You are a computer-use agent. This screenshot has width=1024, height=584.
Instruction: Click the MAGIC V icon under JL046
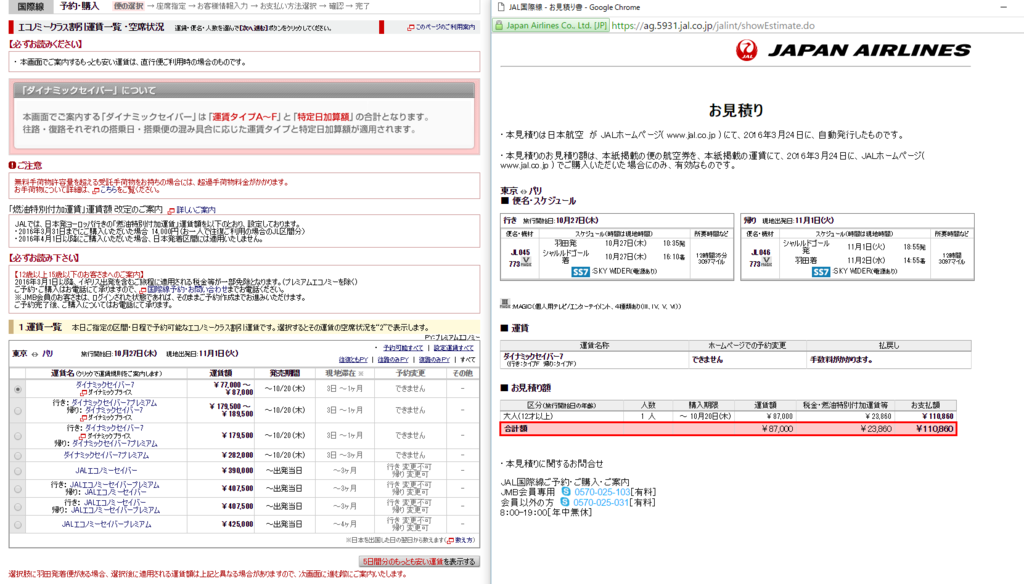pos(767,262)
